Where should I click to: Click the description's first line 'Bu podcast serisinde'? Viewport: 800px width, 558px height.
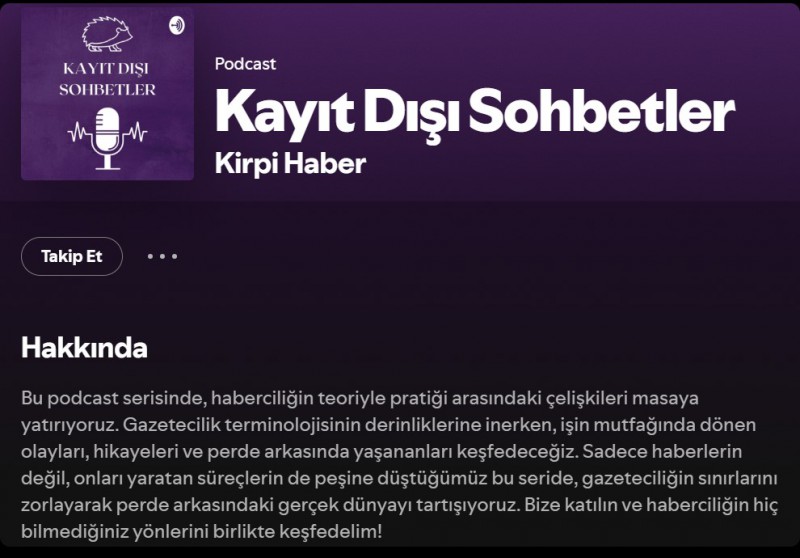[114, 398]
